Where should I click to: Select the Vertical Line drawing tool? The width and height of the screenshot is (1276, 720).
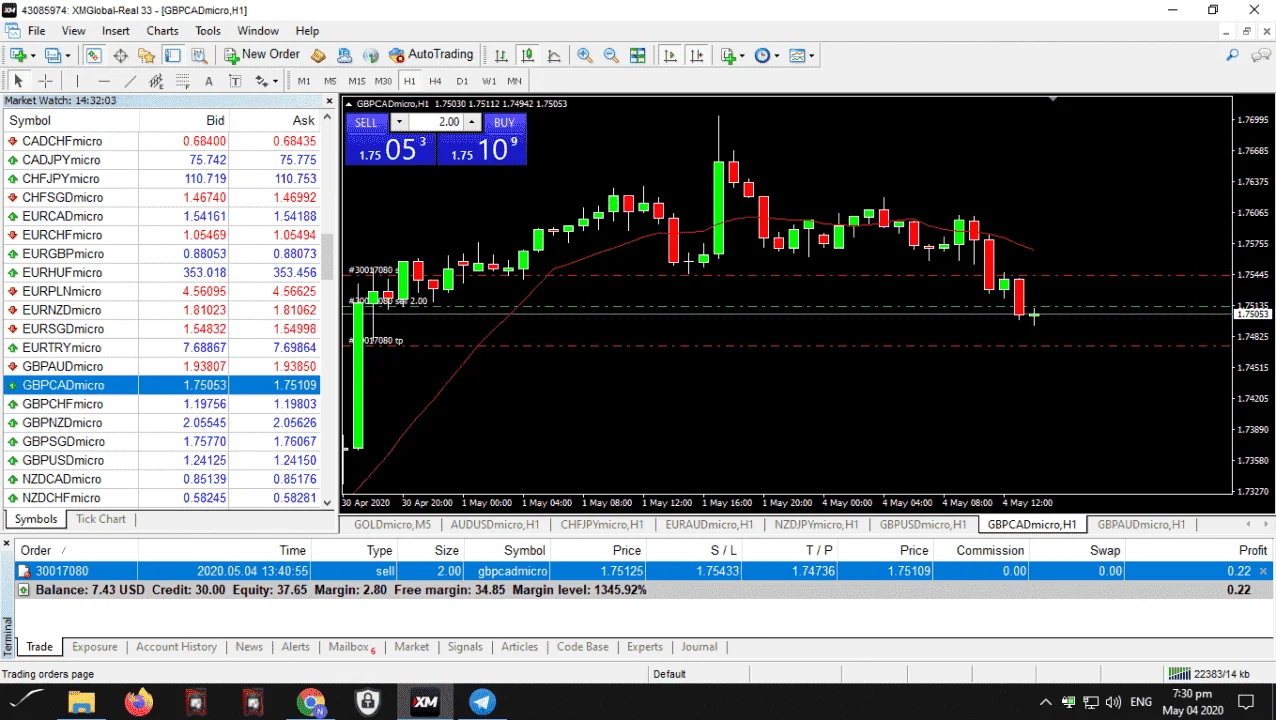pyautogui.click(x=77, y=81)
